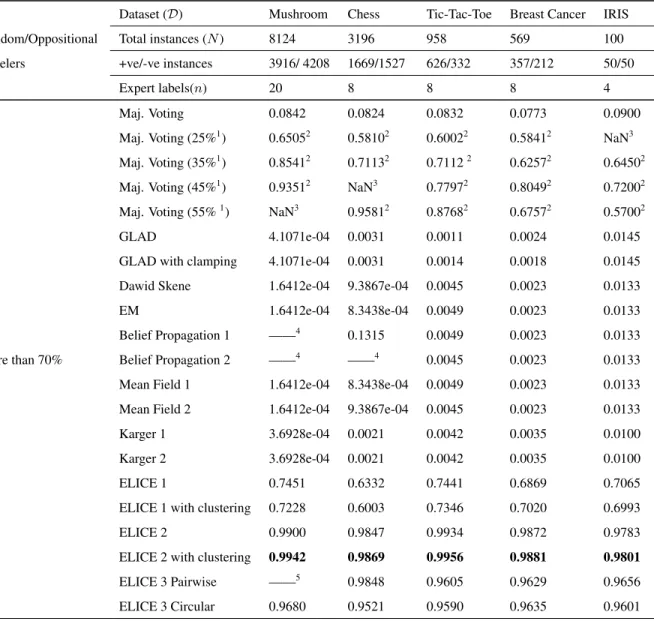
Task: Click the 0.9581 Chess cell
Action: [368, 211]
